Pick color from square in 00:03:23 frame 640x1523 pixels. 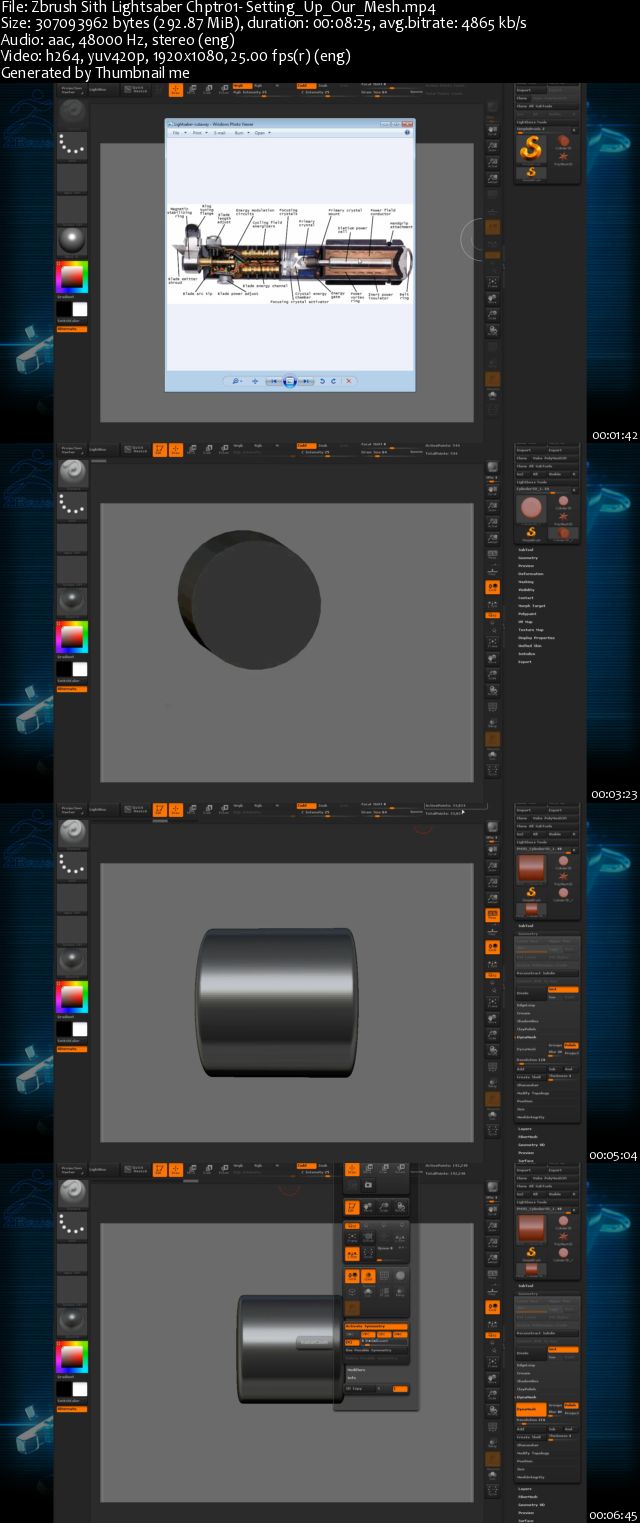(72, 637)
